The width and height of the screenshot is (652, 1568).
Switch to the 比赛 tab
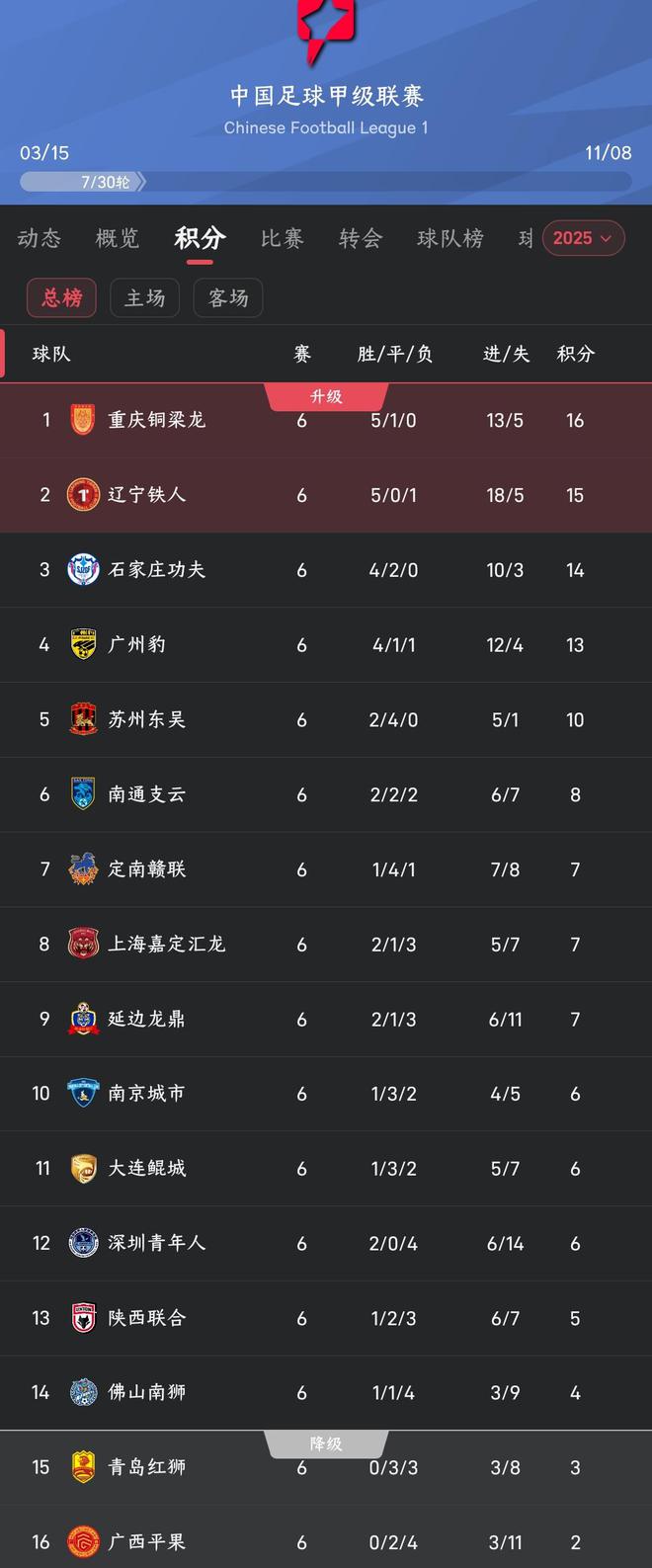282,238
